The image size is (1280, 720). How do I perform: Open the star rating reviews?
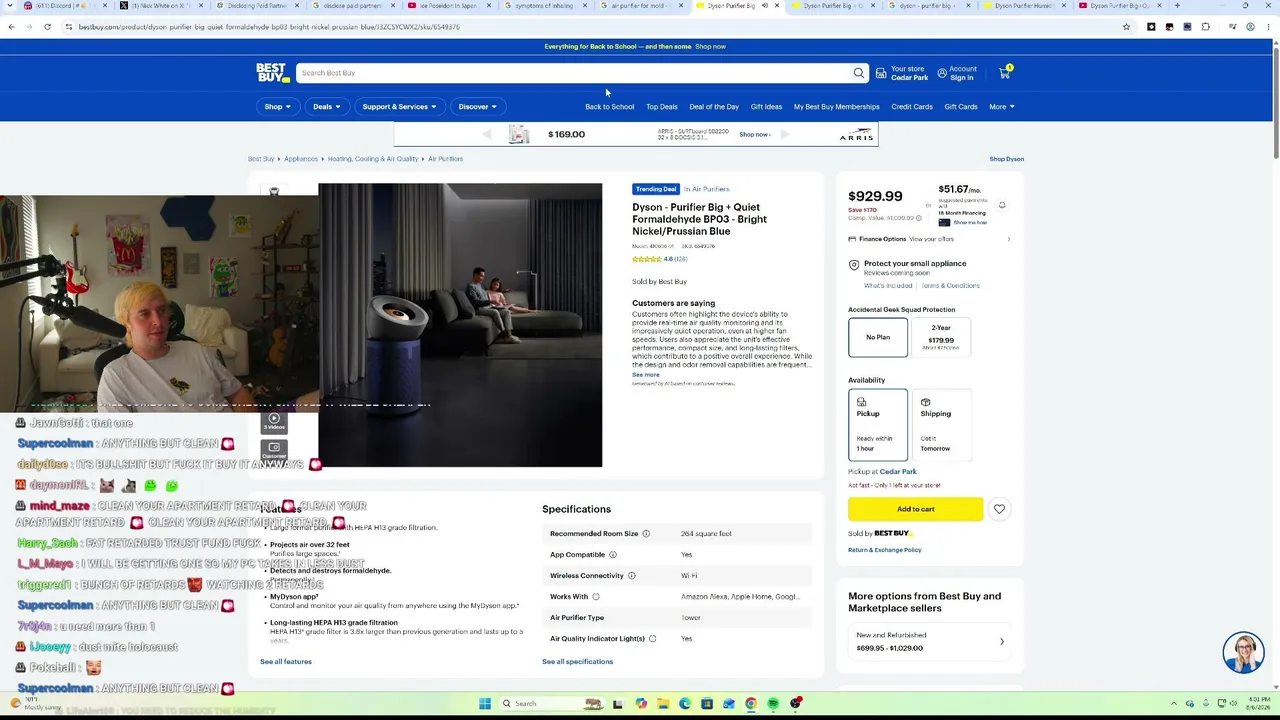[647, 260]
